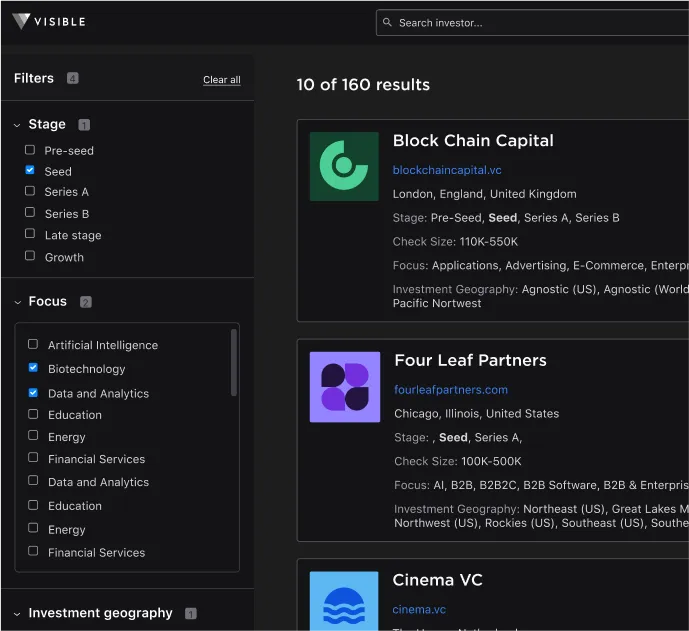Check the last Financial Services checkbox

(x=33, y=551)
